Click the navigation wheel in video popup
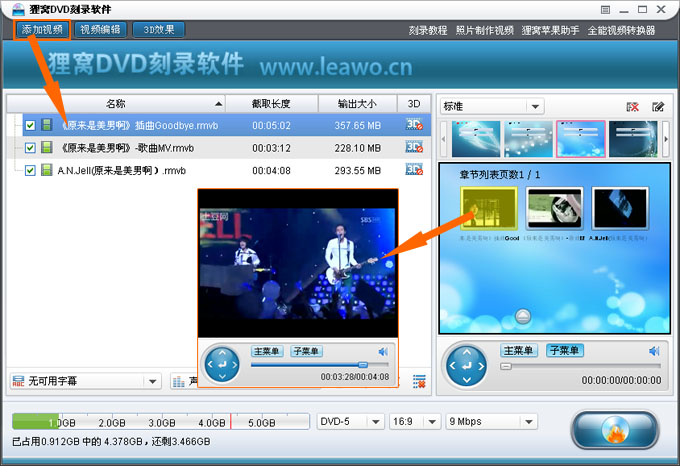 pos(222,365)
